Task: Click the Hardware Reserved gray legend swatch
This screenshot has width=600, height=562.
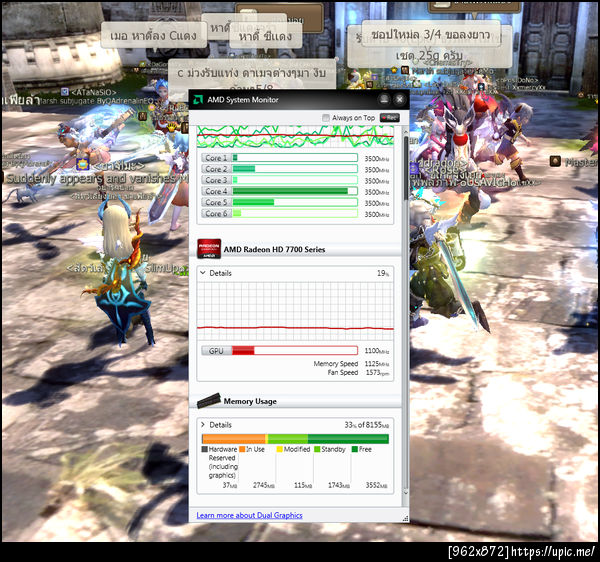Action: tap(205, 449)
